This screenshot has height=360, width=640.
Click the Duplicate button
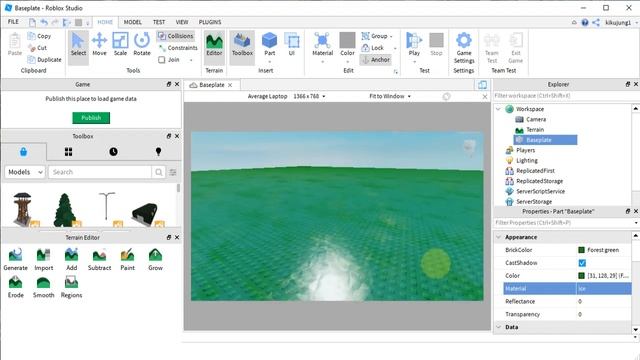[44, 60]
